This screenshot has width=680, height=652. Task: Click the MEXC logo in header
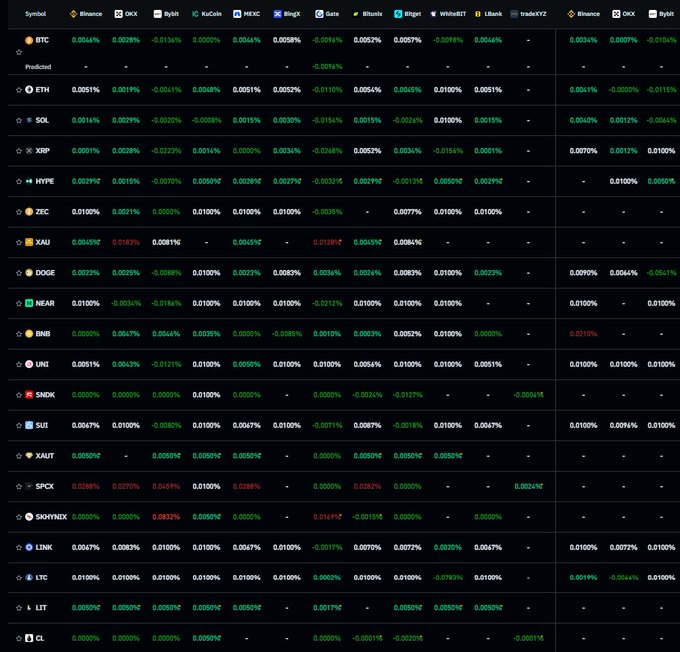[x=237, y=14]
